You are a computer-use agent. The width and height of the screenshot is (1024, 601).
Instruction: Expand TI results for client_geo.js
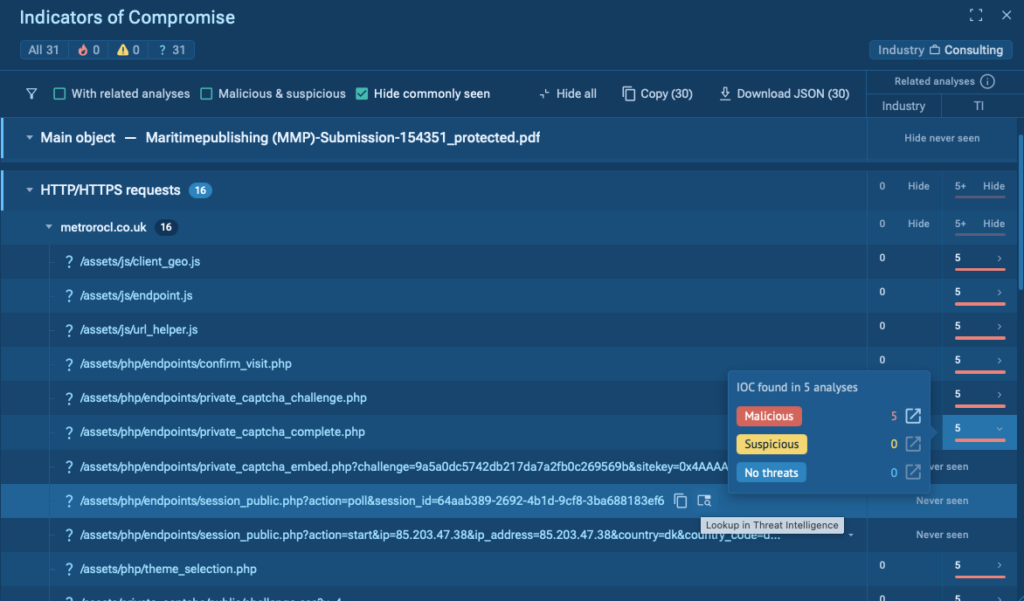click(x=999, y=258)
